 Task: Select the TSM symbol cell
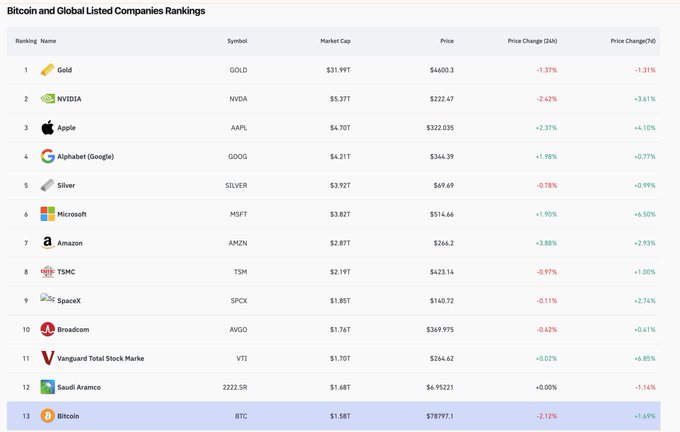pyautogui.click(x=241, y=272)
